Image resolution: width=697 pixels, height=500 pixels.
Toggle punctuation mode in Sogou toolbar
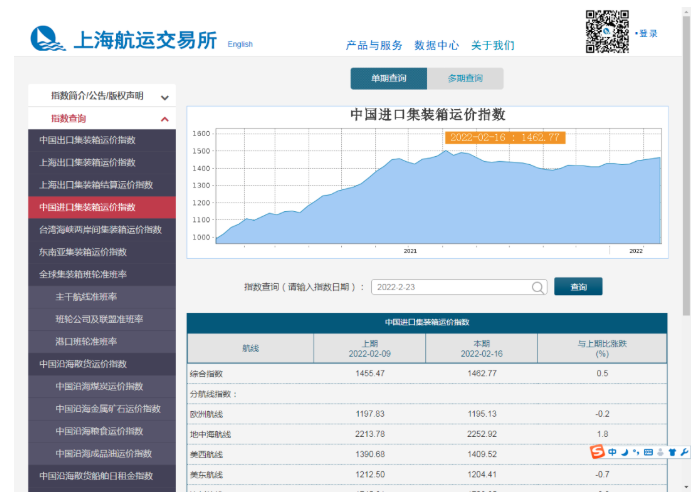coord(636,452)
